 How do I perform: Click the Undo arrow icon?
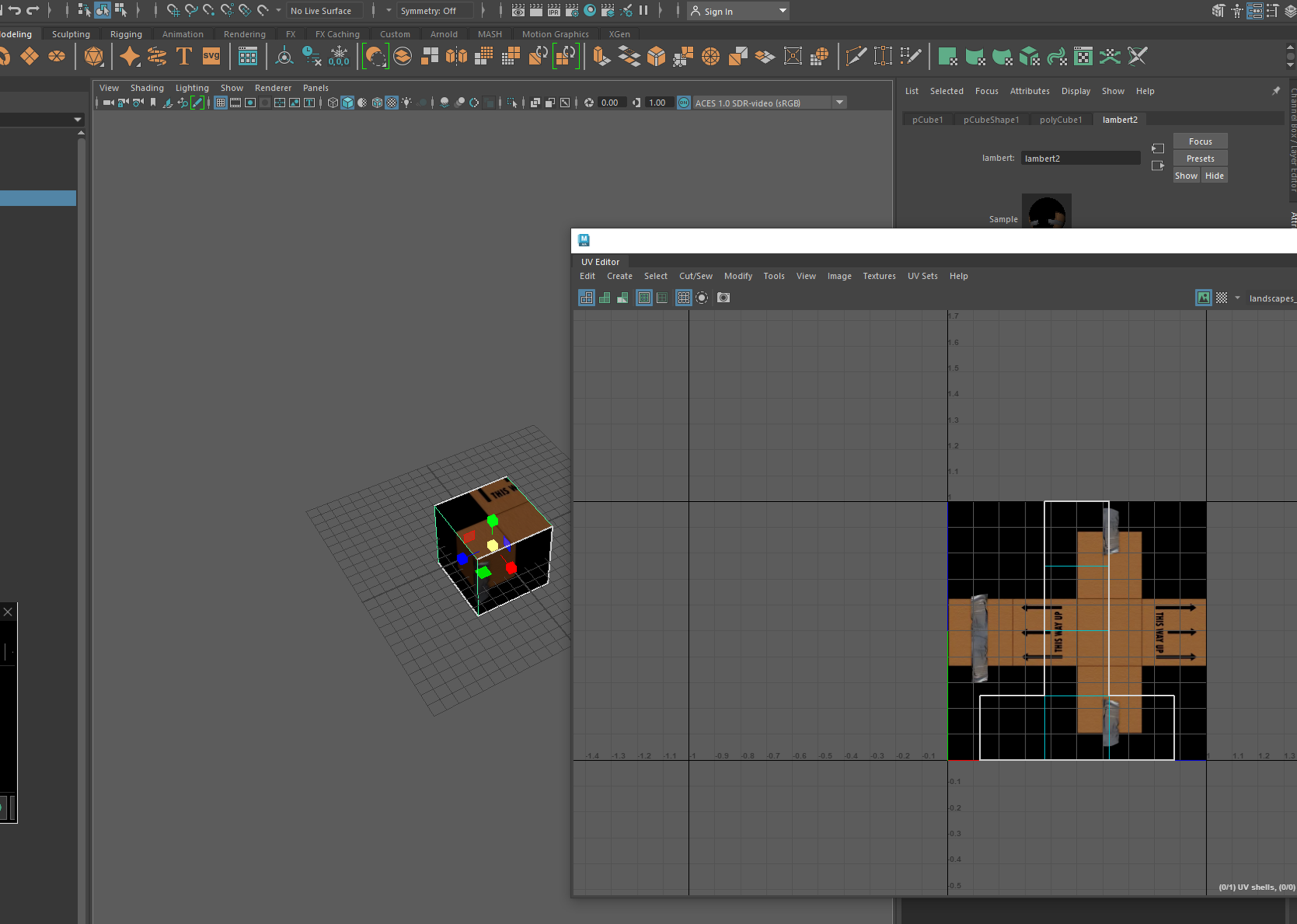[x=14, y=10]
